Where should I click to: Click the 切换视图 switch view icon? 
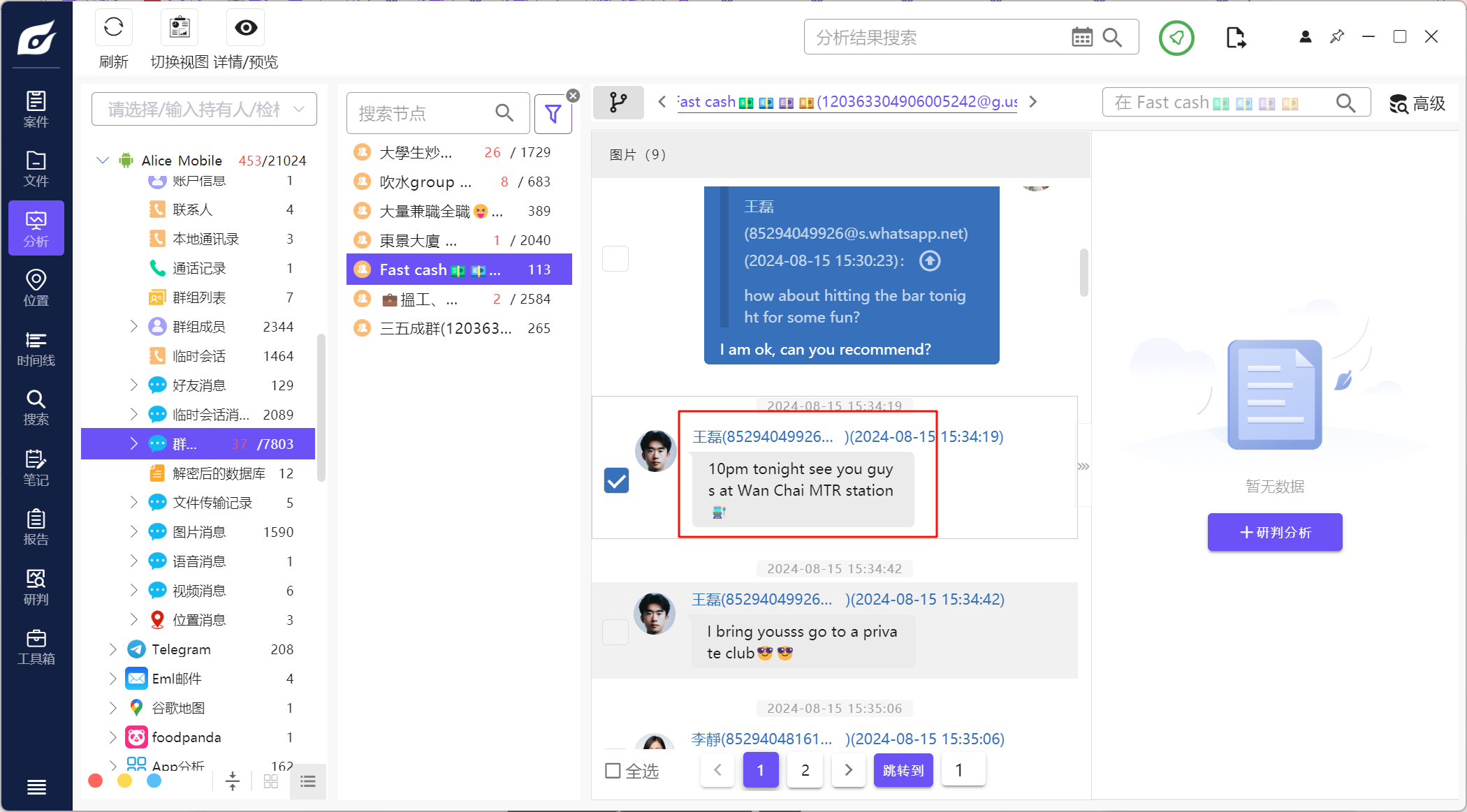point(180,28)
